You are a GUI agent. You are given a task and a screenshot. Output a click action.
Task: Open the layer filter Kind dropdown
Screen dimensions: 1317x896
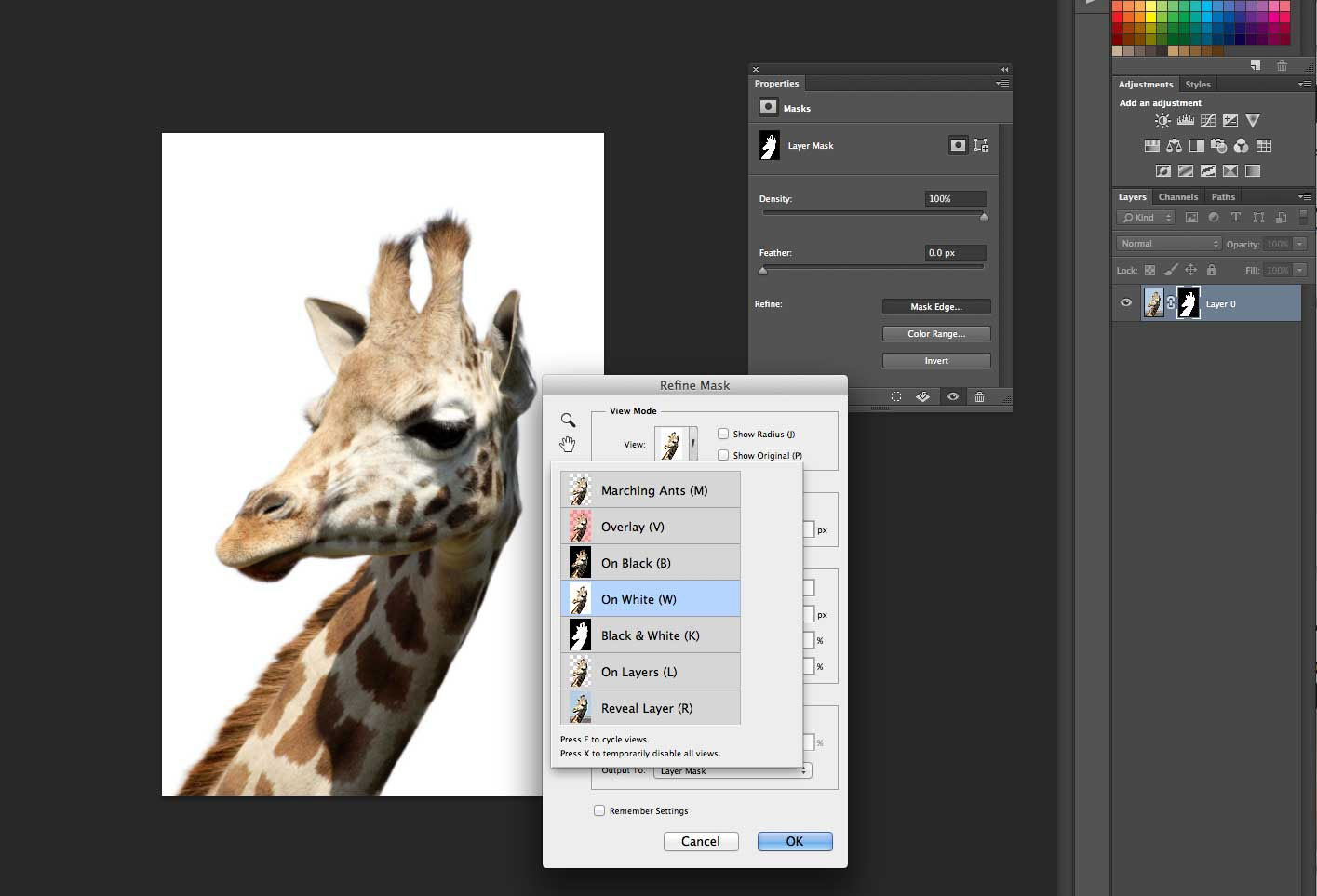pyautogui.click(x=1147, y=218)
